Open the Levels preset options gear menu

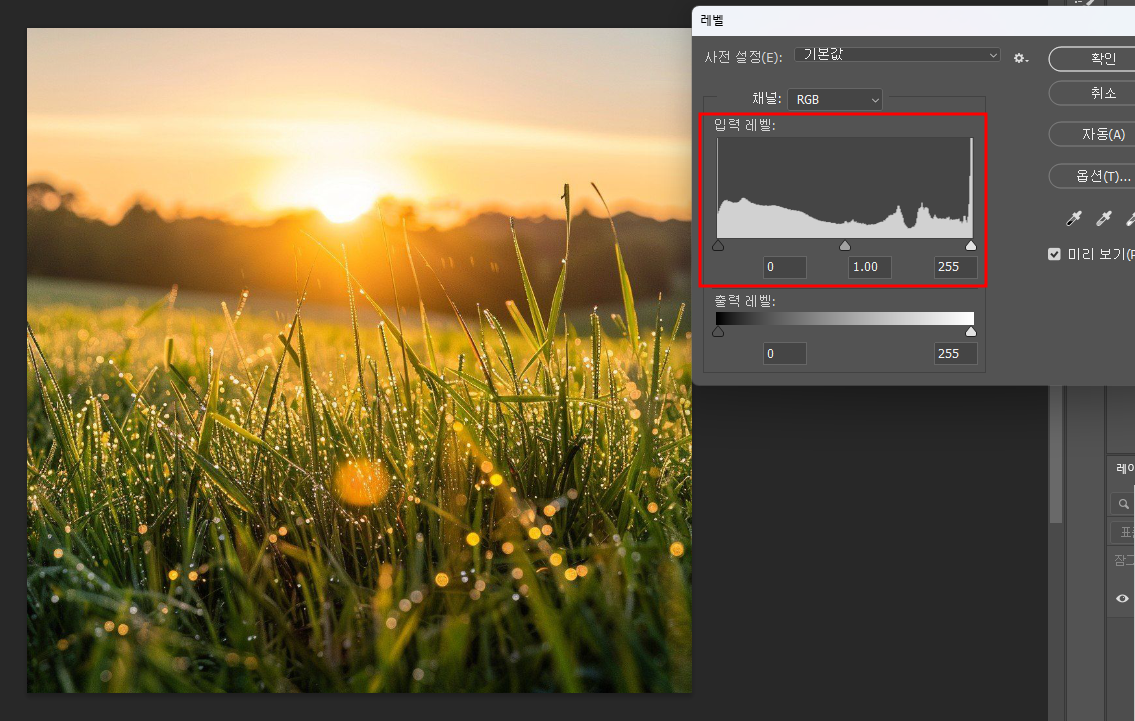point(1021,58)
